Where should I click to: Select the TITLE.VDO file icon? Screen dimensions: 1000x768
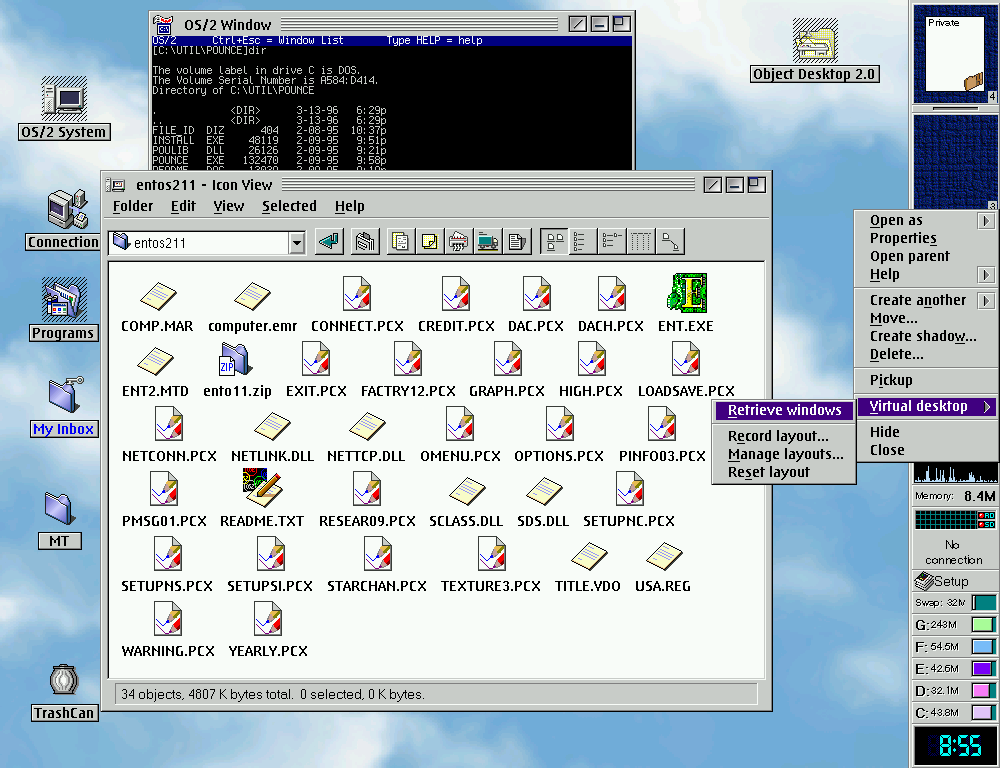[x=589, y=556]
